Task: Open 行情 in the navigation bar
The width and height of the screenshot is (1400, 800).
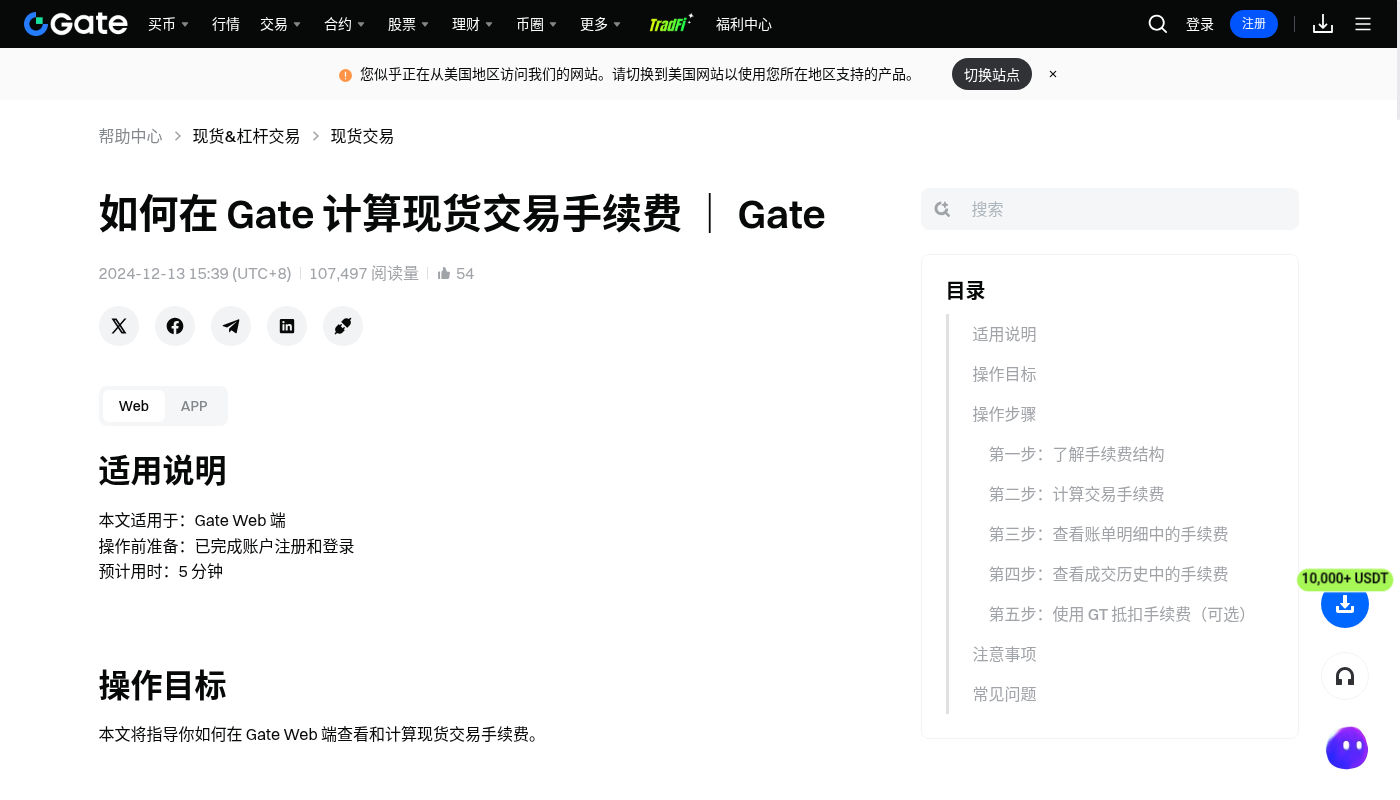Action: (226, 24)
